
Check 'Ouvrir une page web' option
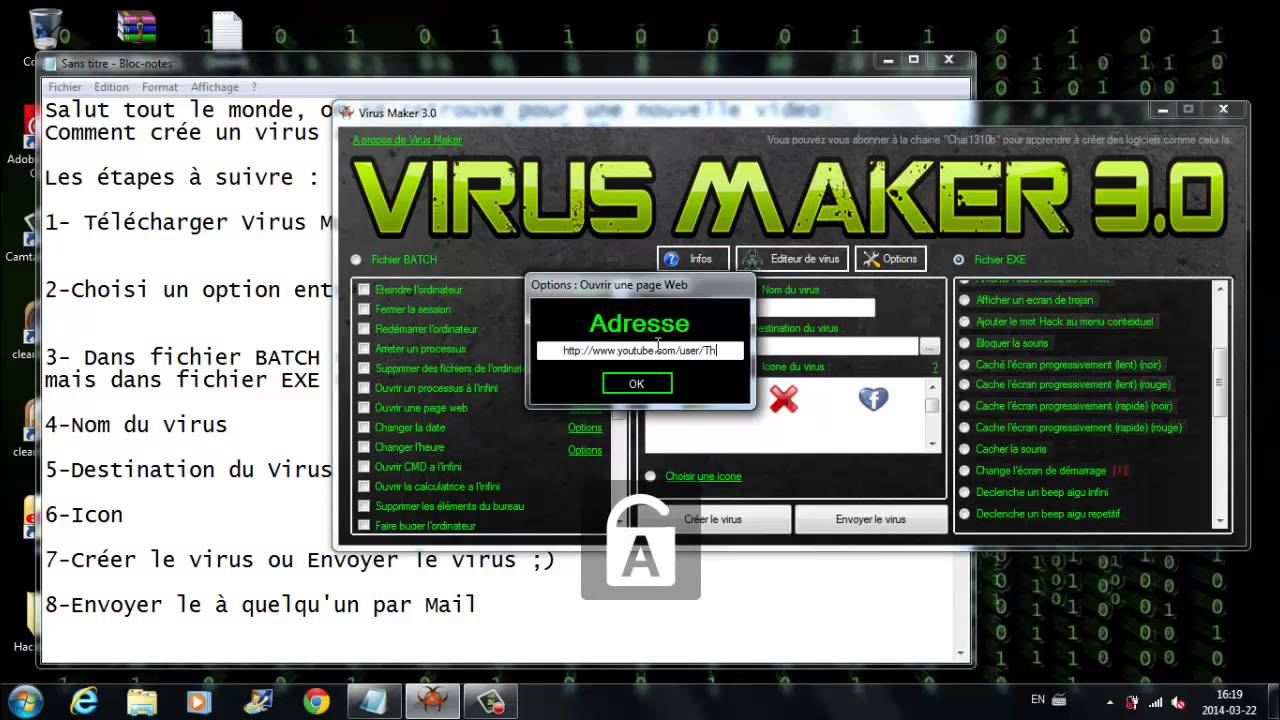(x=364, y=408)
